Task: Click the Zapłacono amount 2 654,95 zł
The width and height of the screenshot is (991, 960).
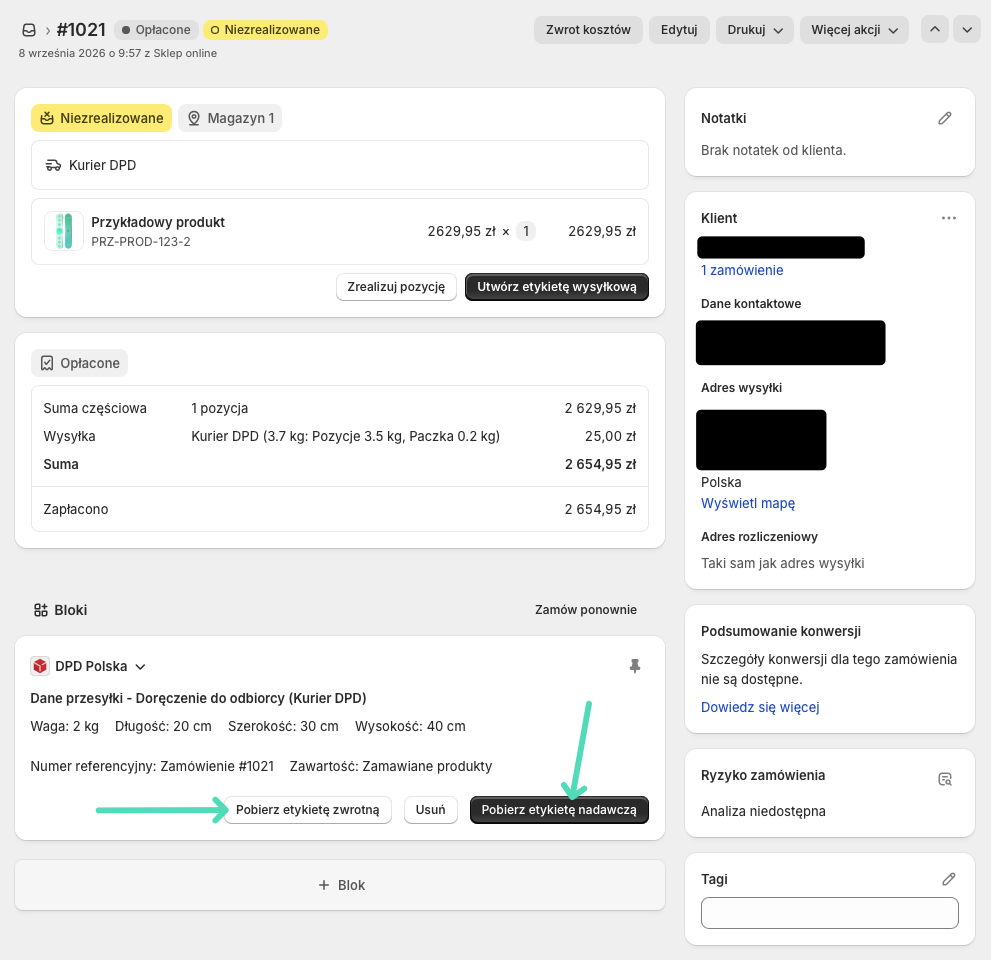Action: click(600, 509)
